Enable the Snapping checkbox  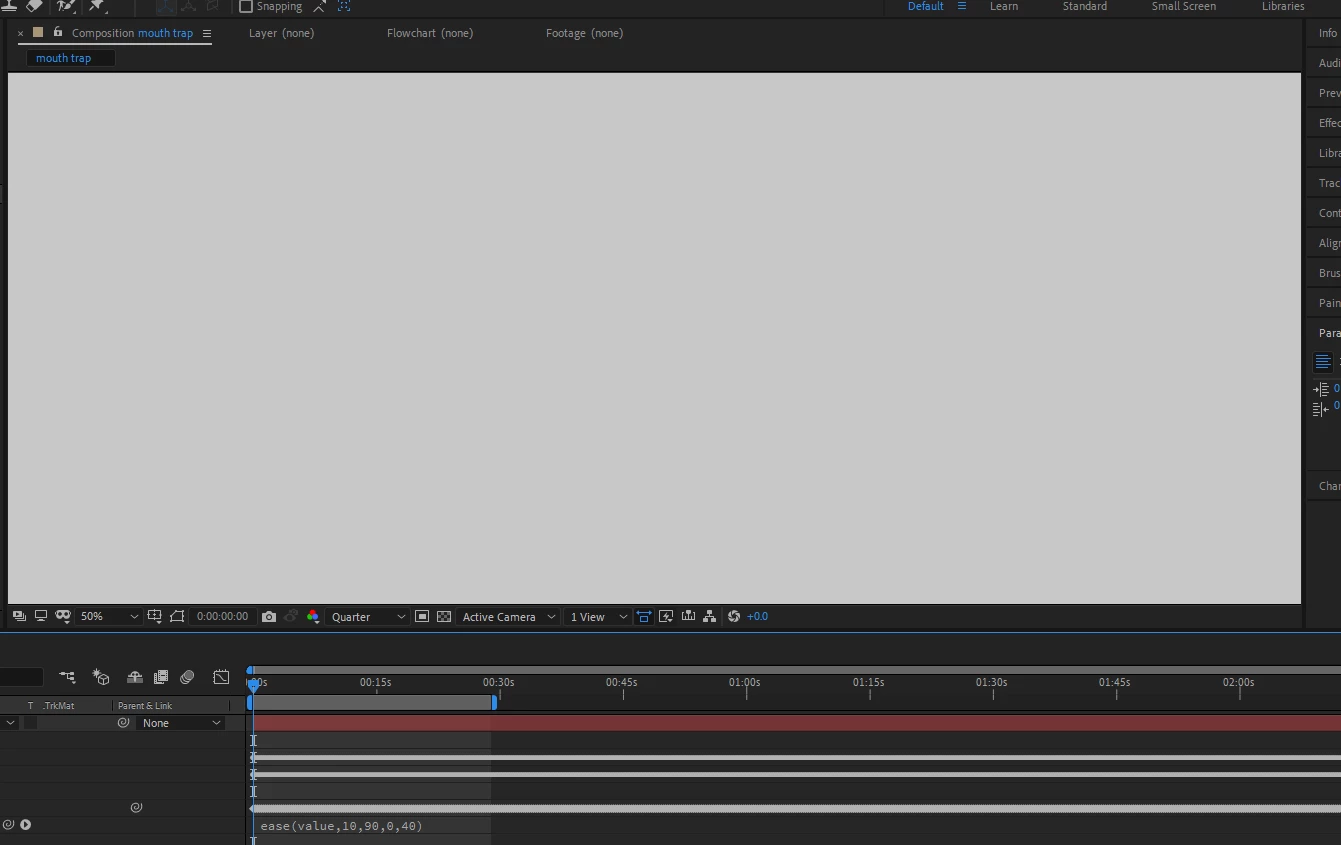(246, 6)
